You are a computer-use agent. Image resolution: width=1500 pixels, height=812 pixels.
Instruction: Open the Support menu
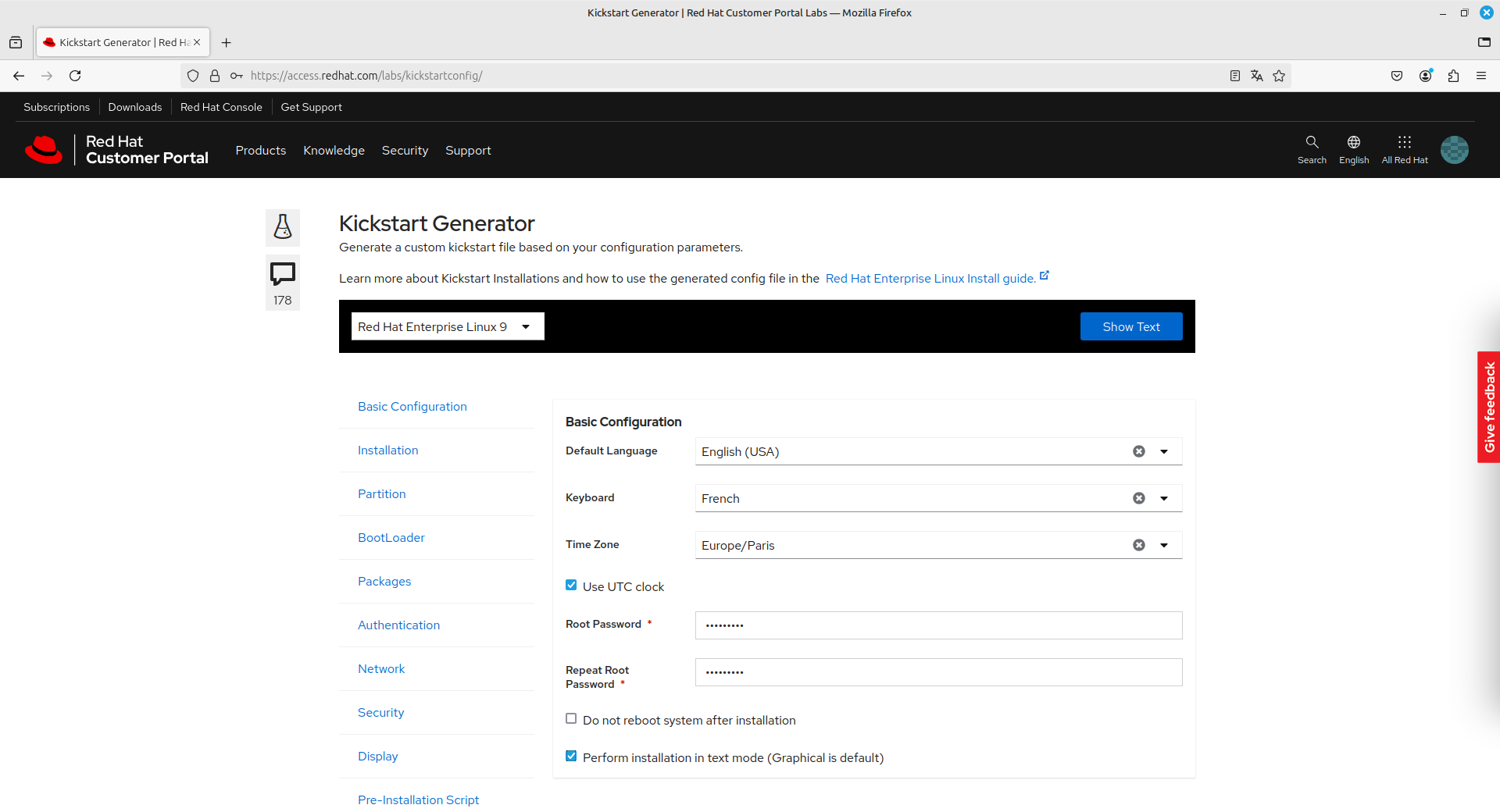468,151
